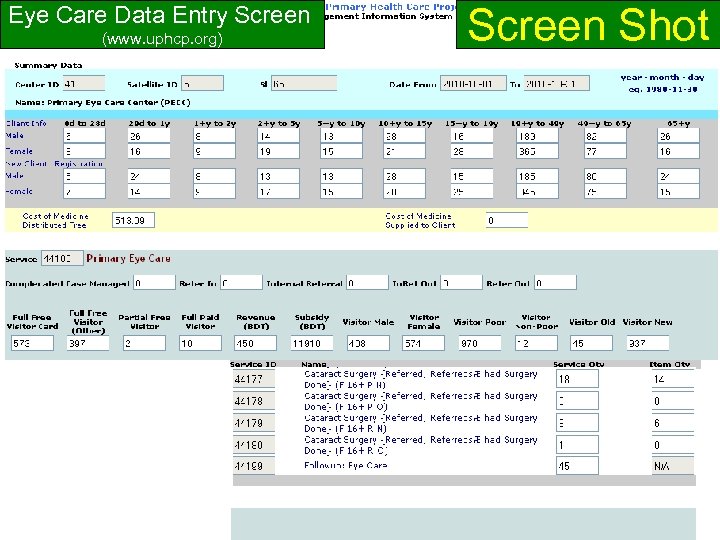Click the Visitor Male input field
This screenshot has height=540, width=720.
(369, 343)
